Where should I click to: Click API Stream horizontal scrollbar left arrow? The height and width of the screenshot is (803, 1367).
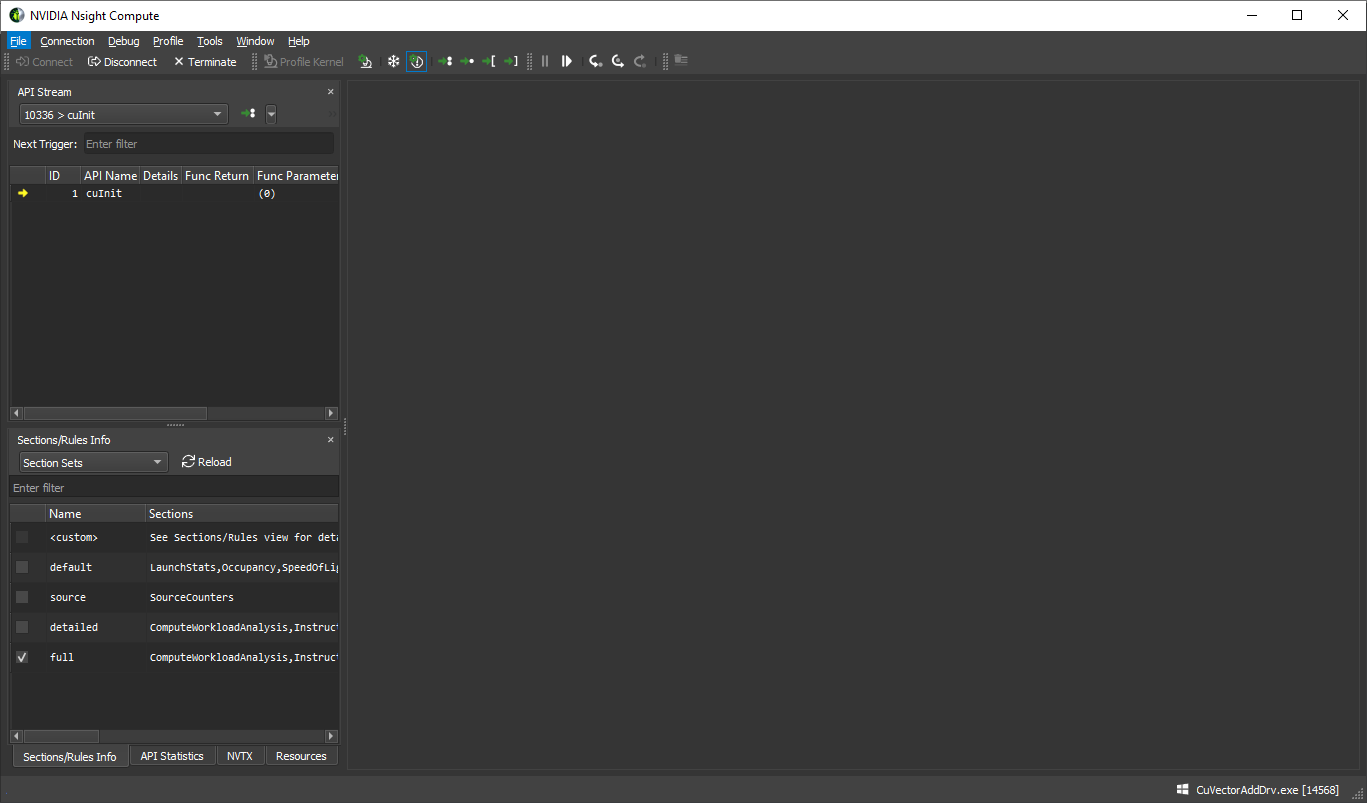pos(16,413)
